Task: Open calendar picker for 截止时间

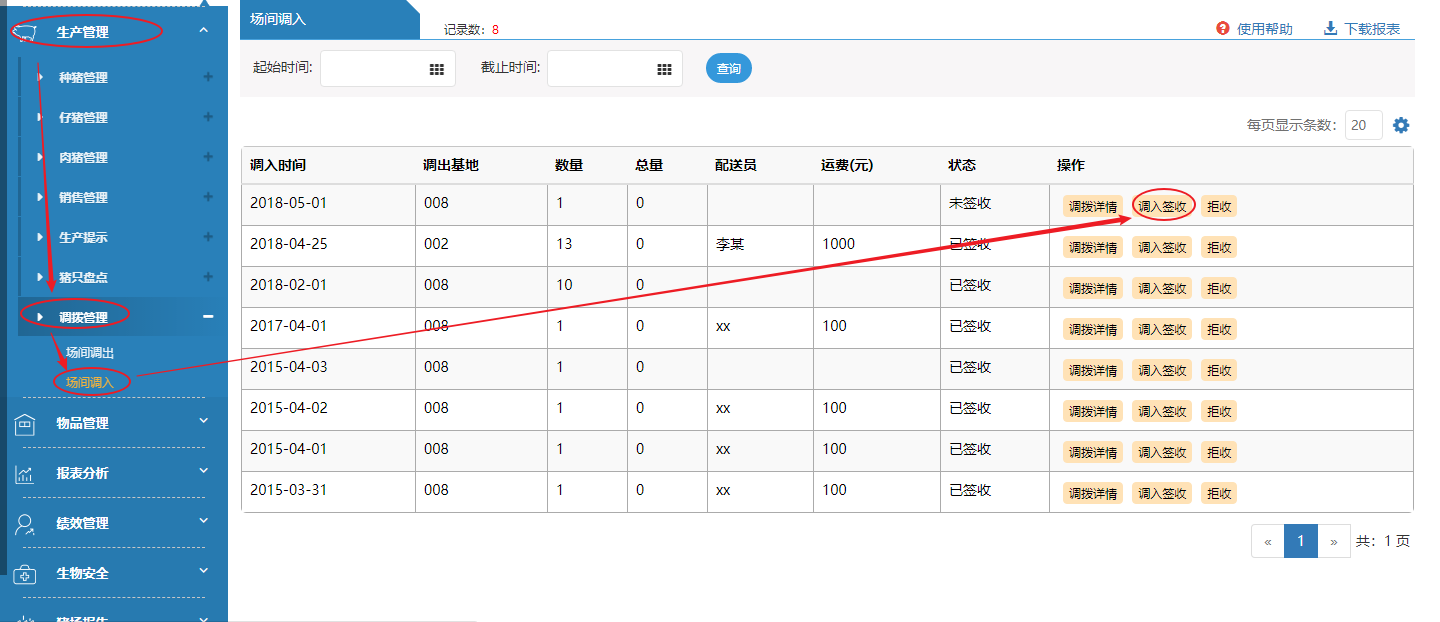Action: click(664, 69)
